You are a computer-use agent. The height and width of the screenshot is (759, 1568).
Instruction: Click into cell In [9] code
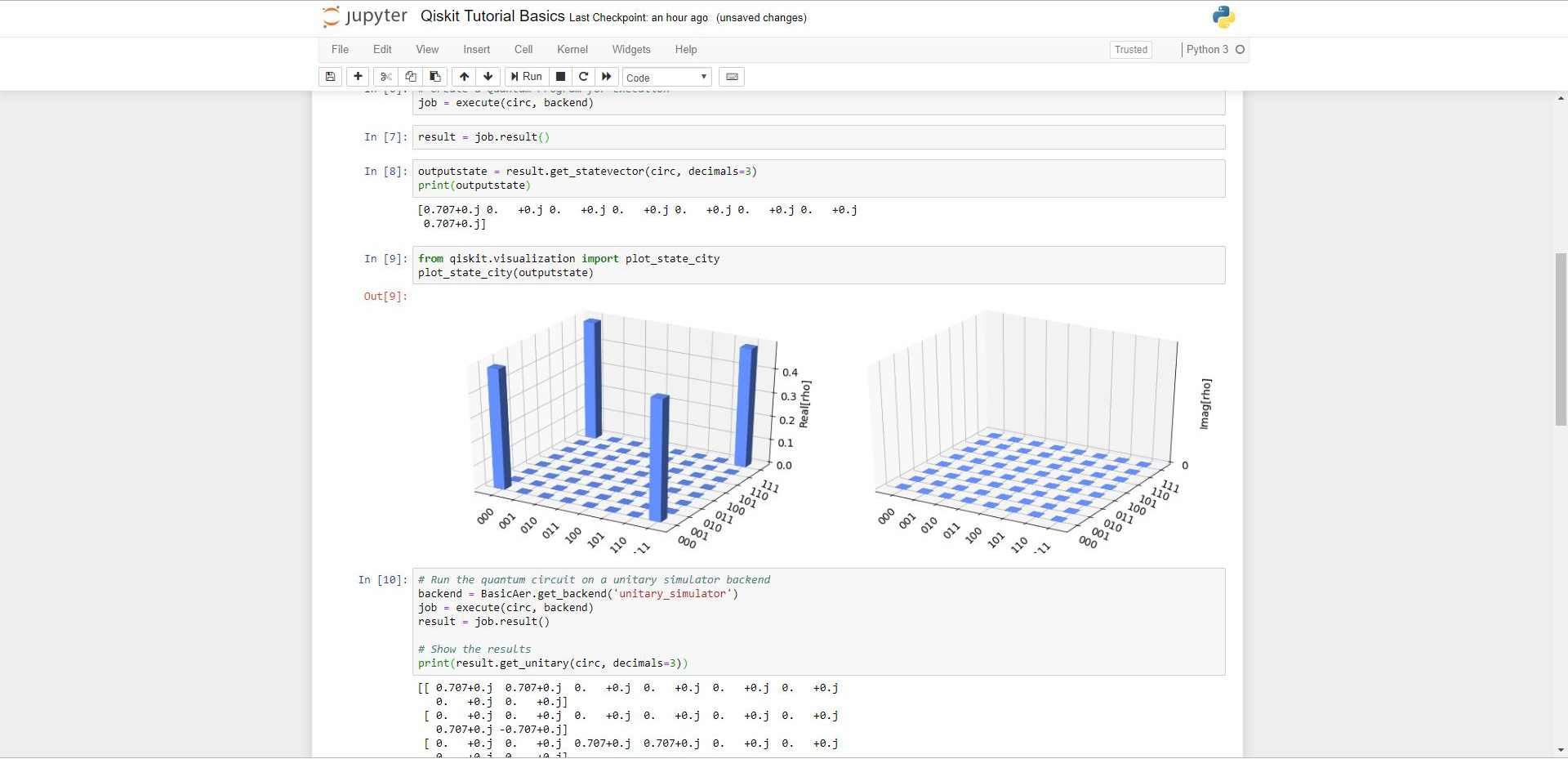click(818, 266)
